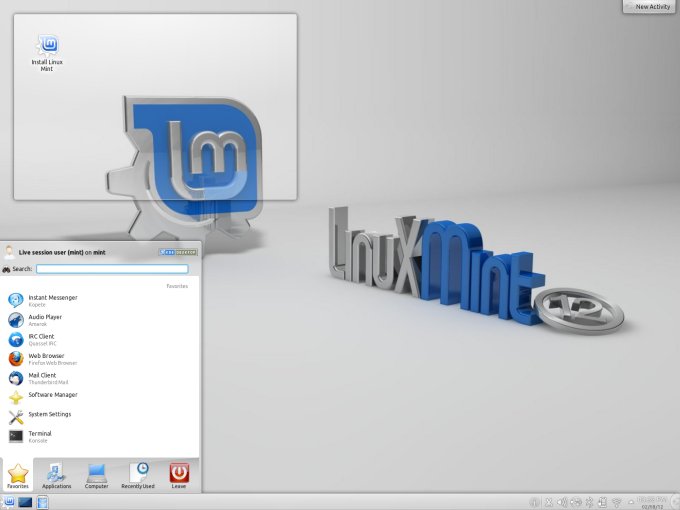
Task: Click the game-controller style tray icon
Action: tap(576, 502)
